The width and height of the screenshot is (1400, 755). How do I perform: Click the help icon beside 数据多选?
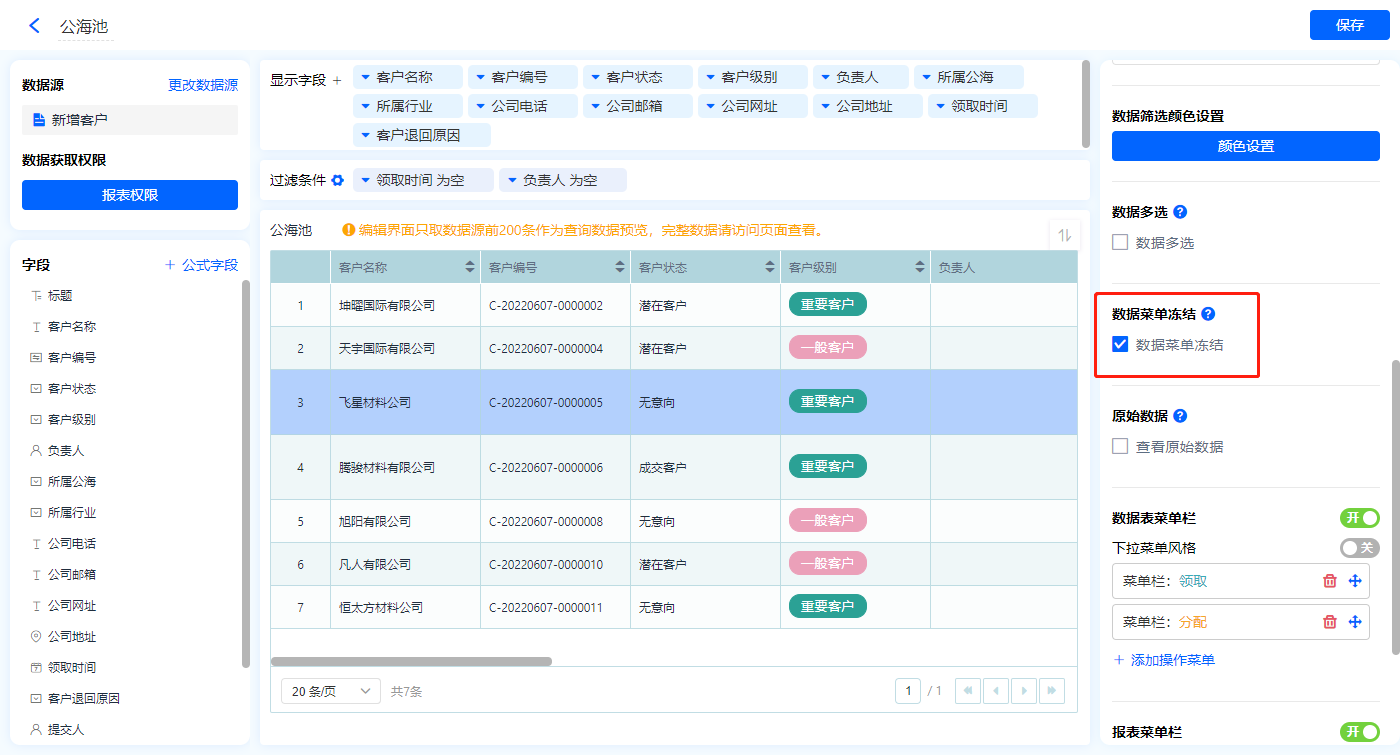coord(1180,212)
